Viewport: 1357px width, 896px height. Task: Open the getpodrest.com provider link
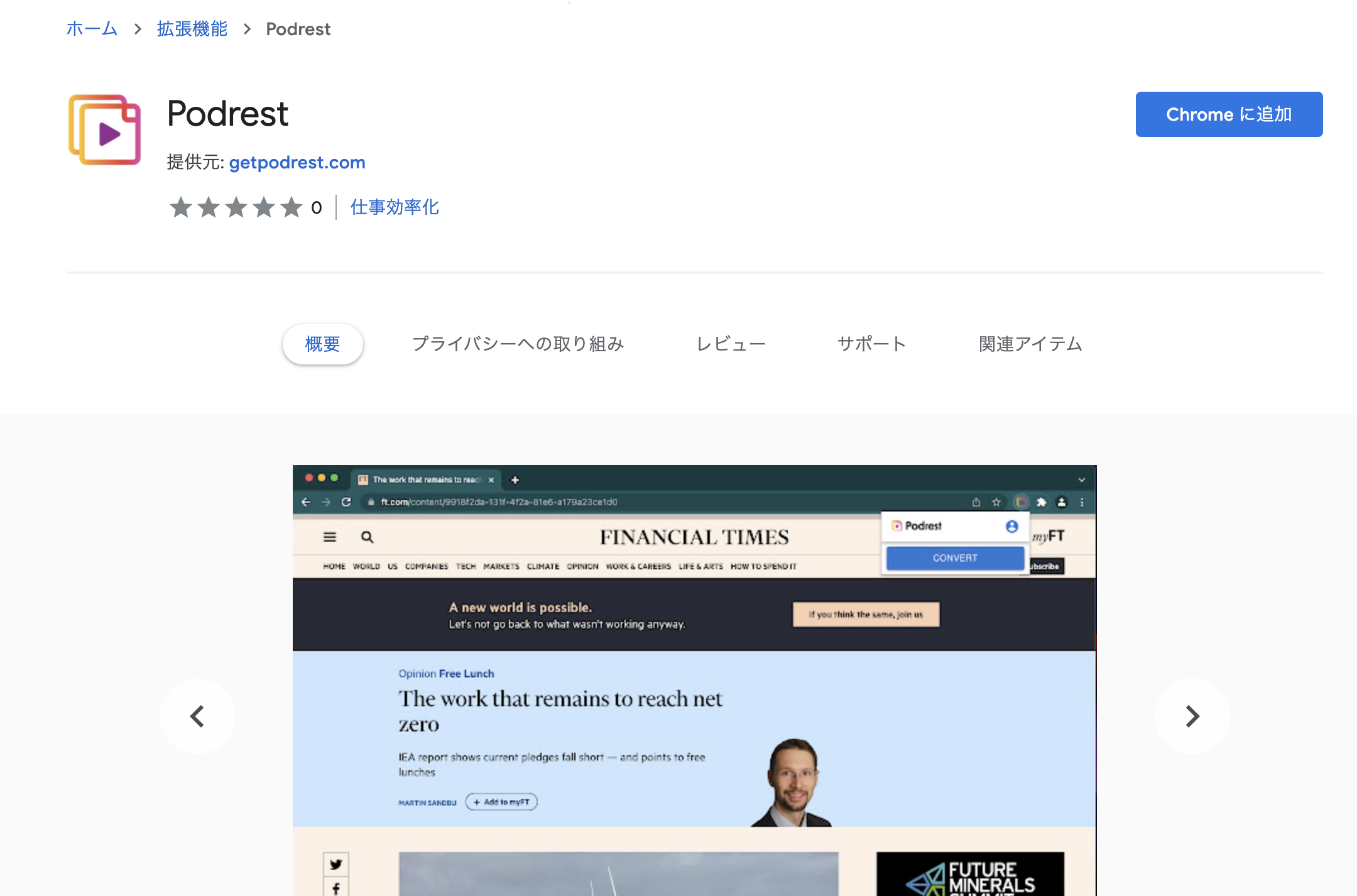297,163
